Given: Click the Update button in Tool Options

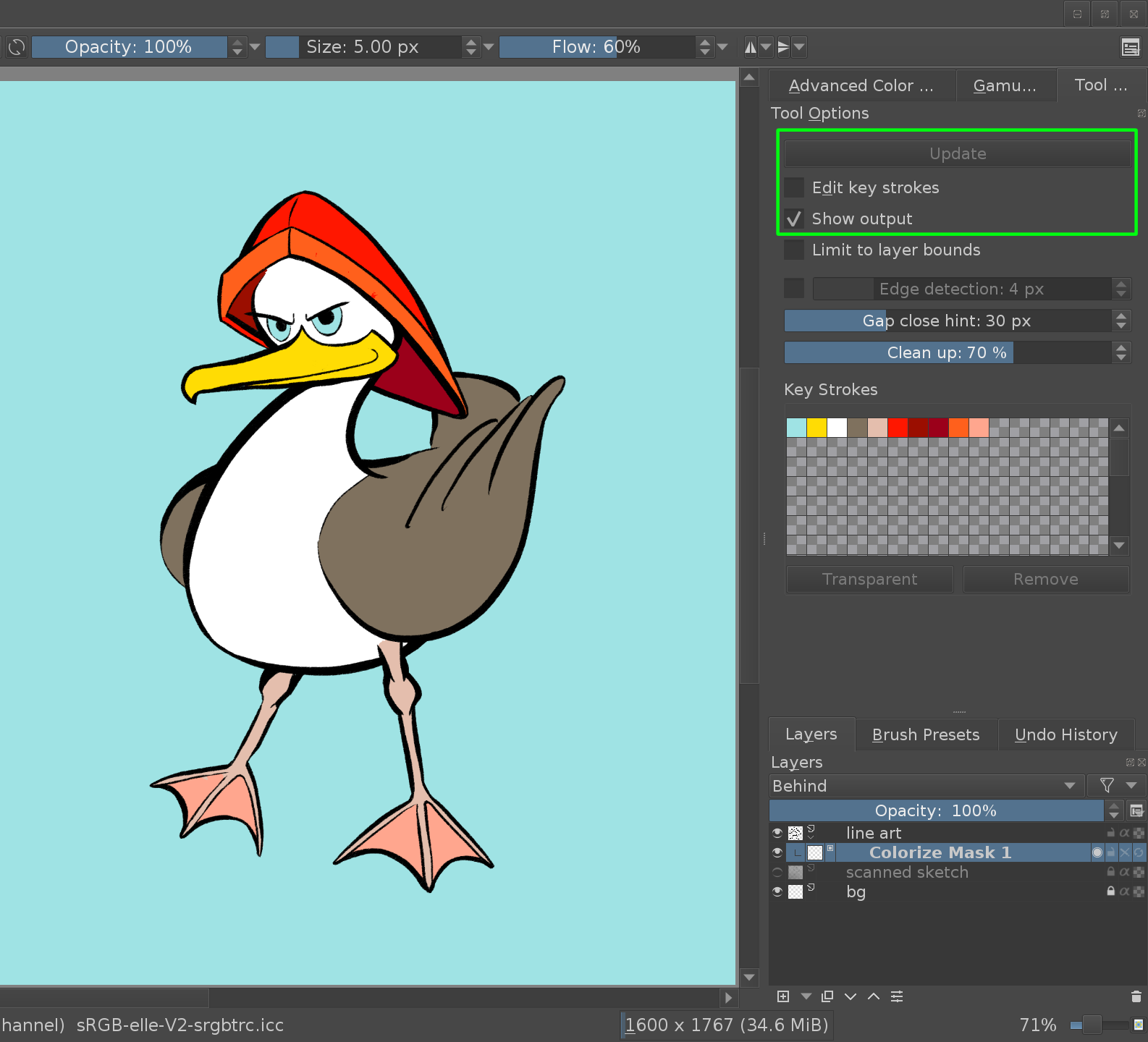Looking at the screenshot, I should pos(957,153).
